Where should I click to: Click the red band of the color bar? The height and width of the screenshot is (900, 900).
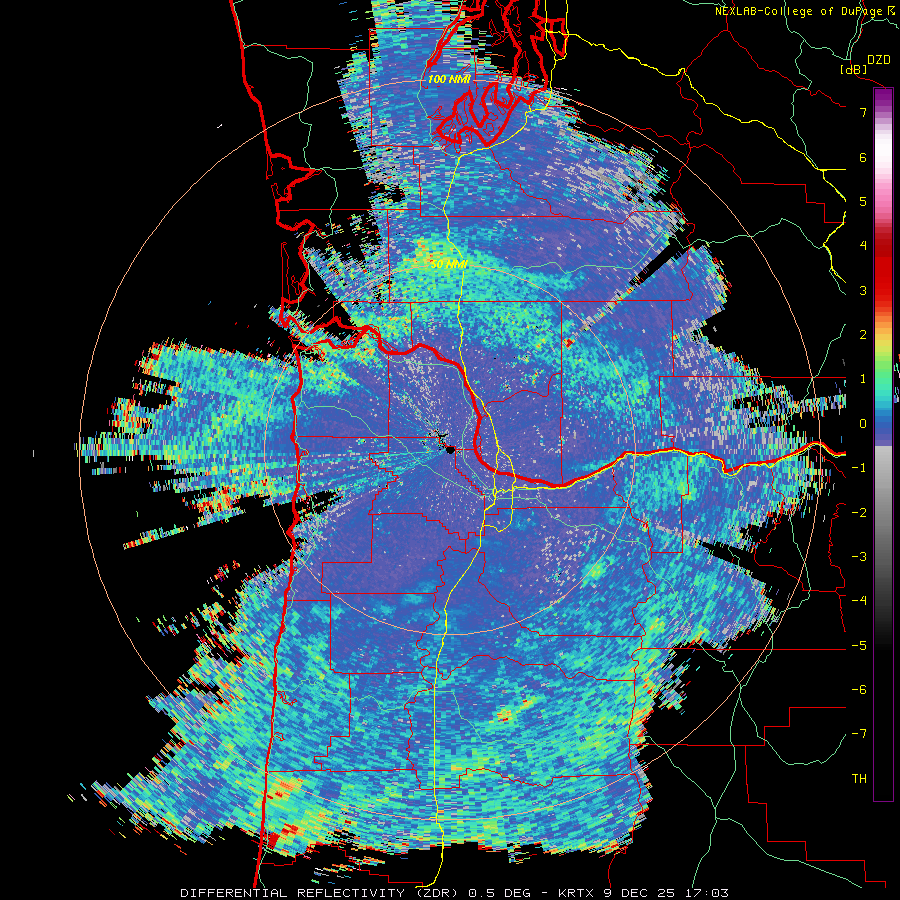pyautogui.click(x=883, y=267)
